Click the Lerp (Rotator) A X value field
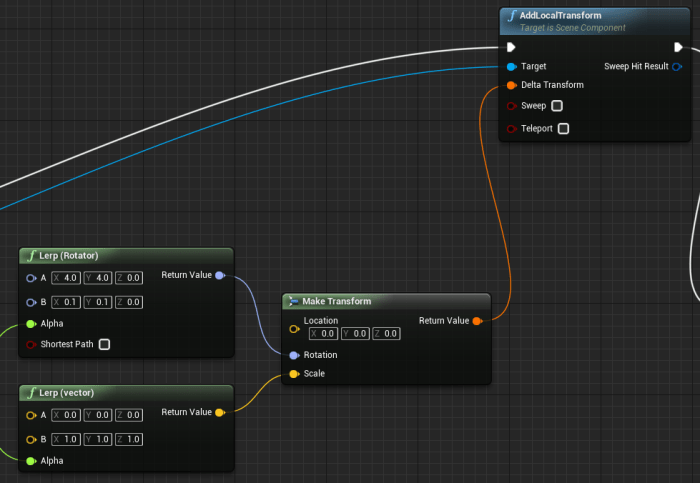The height and width of the screenshot is (483, 700). [x=70, y=278]
